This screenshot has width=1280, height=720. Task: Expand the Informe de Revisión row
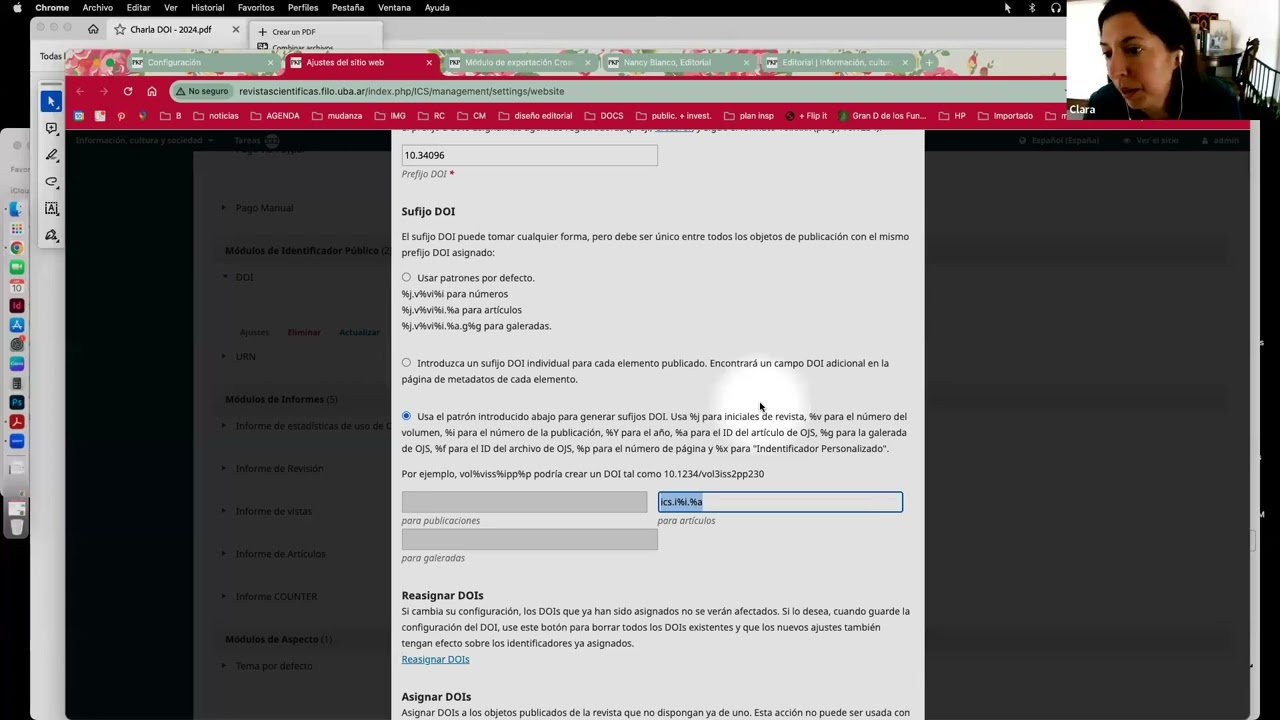pyautogui.click(x=224, y=468)
